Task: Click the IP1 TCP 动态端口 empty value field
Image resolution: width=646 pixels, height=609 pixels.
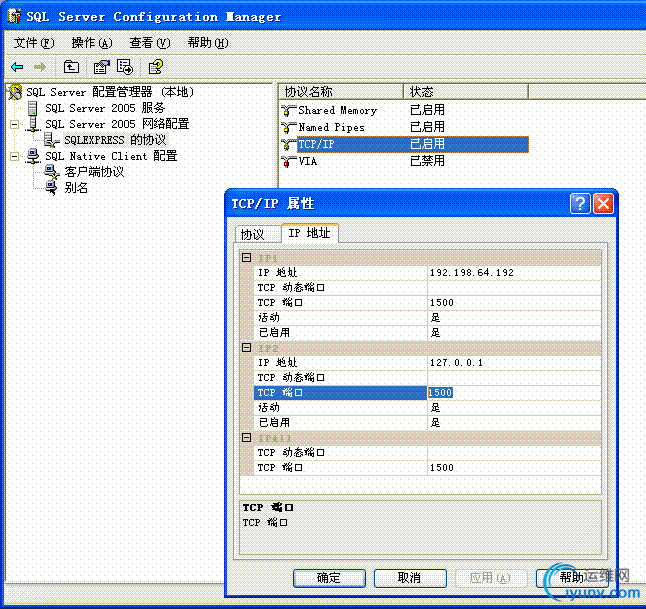Action: (514, 288)
